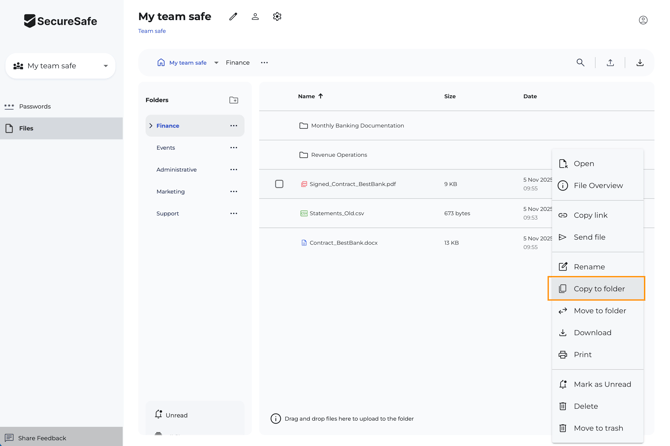This screenshot has height=446, width=670.
Task: Click the pencil edit icon beside team safe title
Action: click(x=233, y=17)
